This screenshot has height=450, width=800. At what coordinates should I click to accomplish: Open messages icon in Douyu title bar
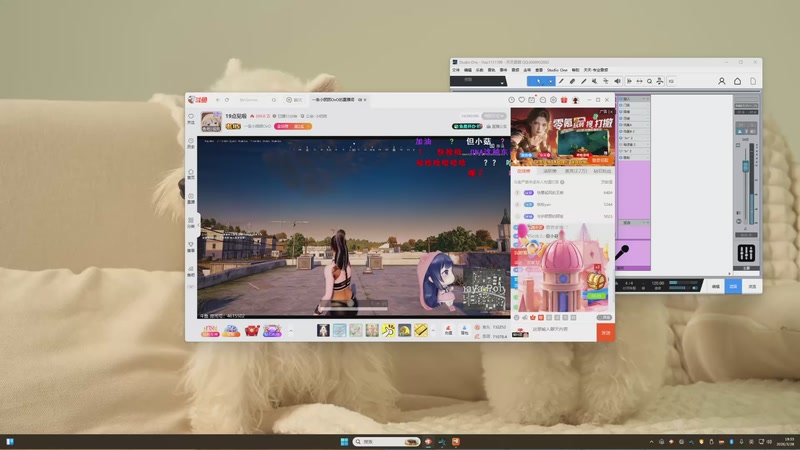542,100
